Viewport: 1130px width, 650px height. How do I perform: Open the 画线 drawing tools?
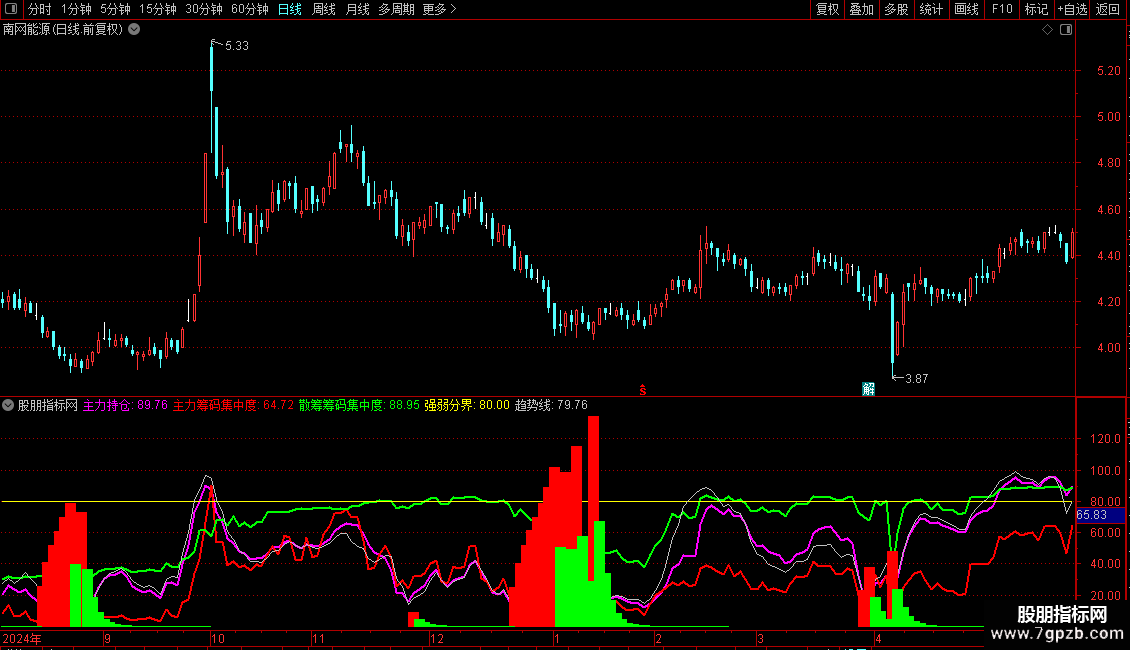click(966, 9)
